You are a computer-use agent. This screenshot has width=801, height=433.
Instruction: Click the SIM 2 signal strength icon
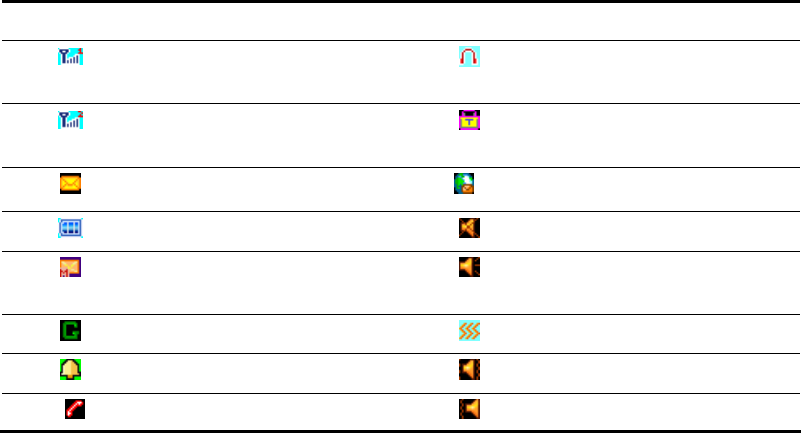point(70,120)
